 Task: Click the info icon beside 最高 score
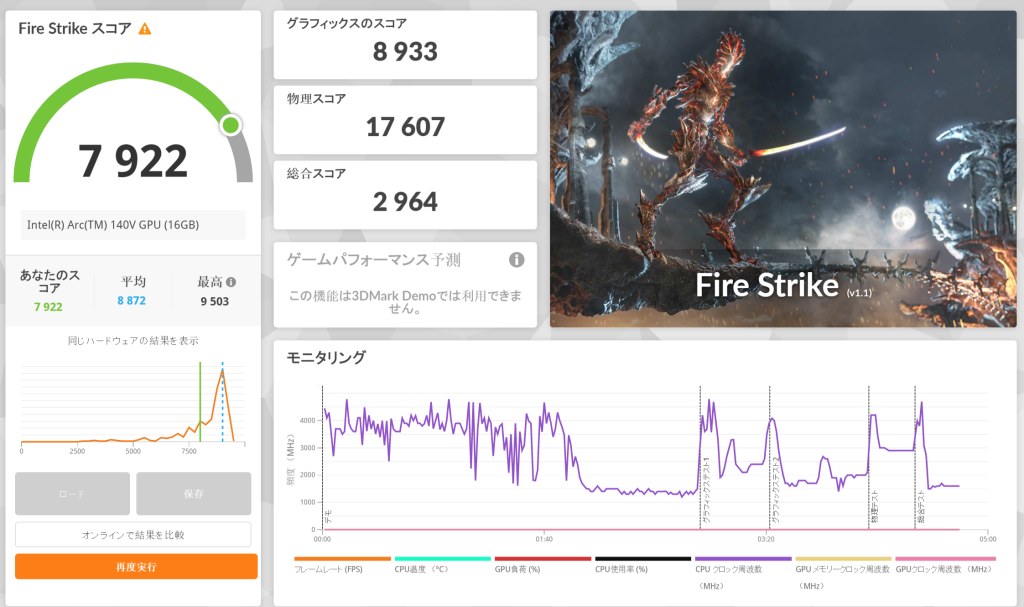coord(231,283)
